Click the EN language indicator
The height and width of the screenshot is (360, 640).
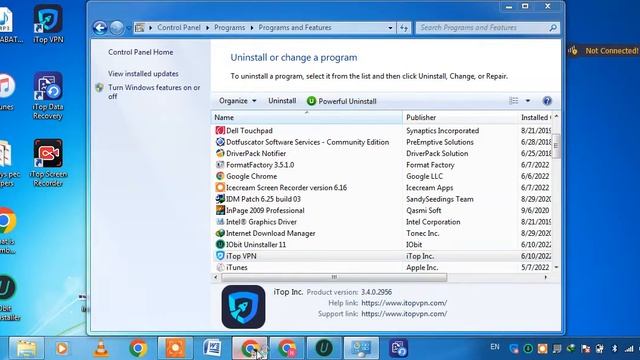495,347
